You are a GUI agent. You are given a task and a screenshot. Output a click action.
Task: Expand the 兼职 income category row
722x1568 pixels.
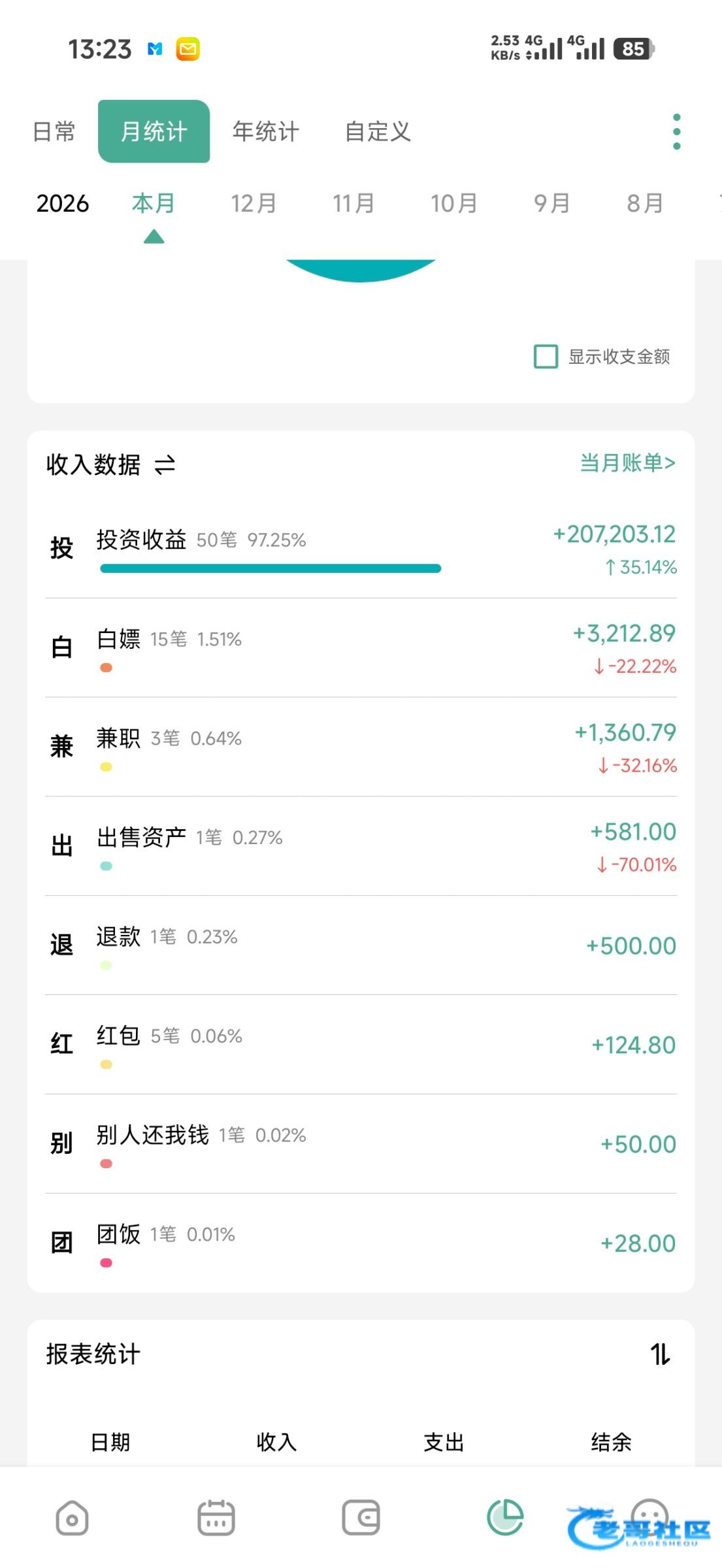pyautogui.click(x=359, y=747)
